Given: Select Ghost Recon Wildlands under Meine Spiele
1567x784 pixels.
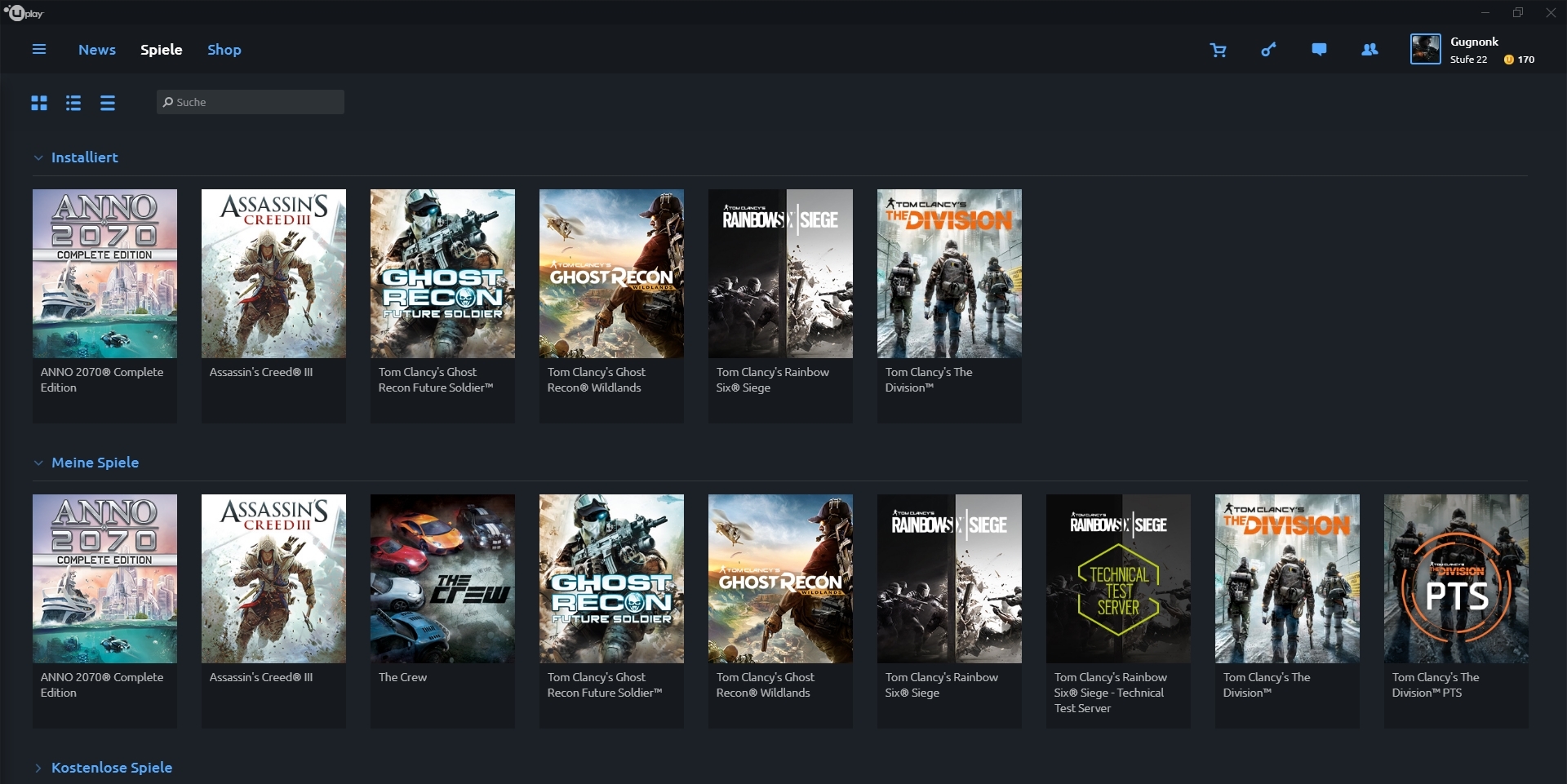Looking at the screenshot, I should click(x=780, y=578).
